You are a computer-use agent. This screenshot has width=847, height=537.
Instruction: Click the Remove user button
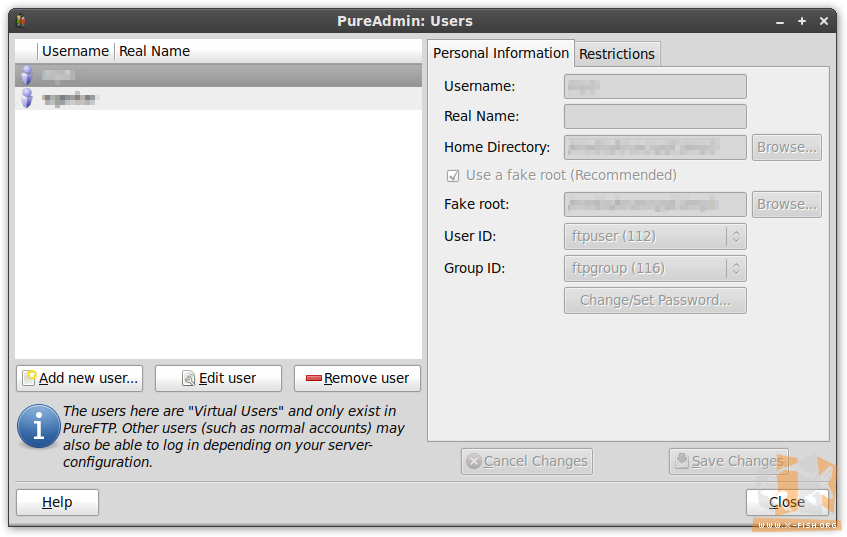coord(357,378)
